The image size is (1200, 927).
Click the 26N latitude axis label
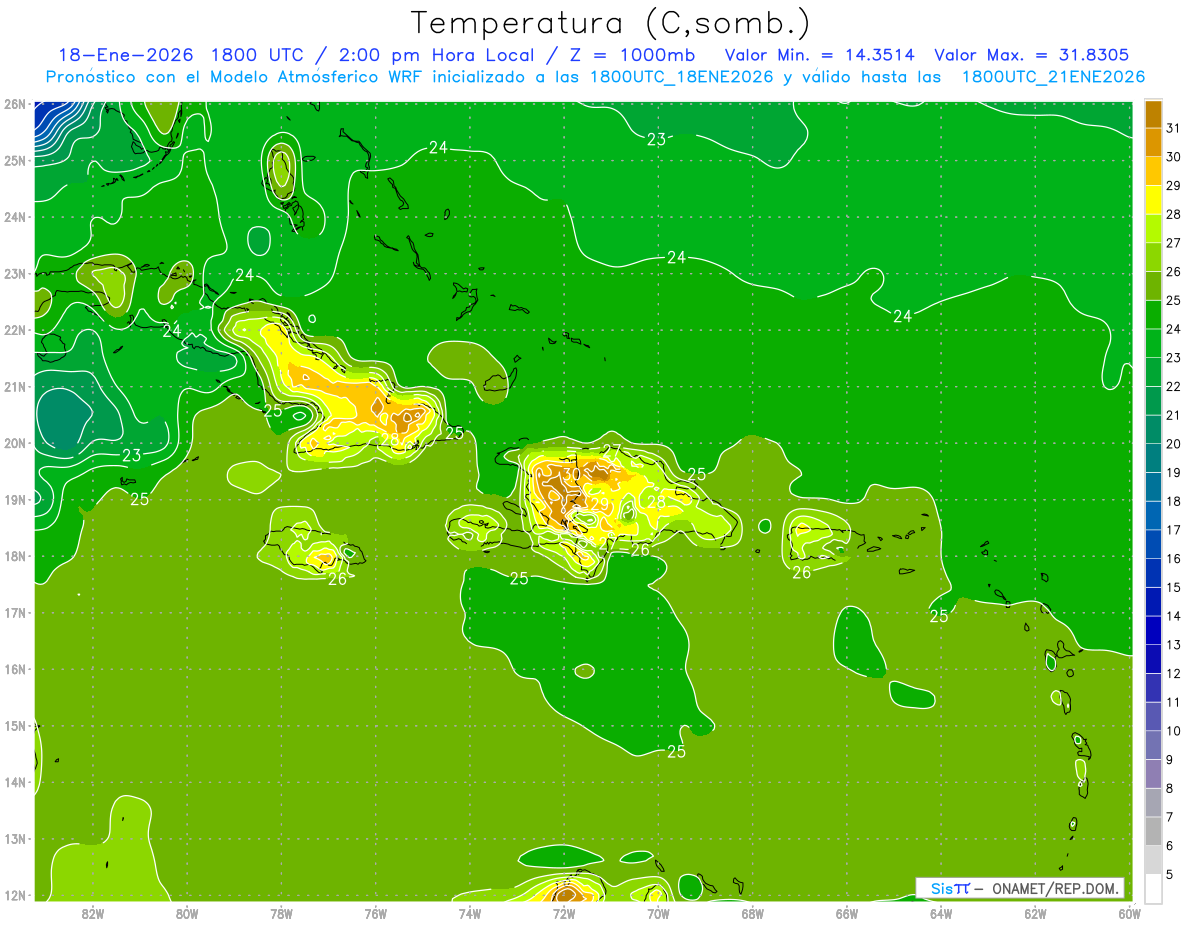(16, 104)
